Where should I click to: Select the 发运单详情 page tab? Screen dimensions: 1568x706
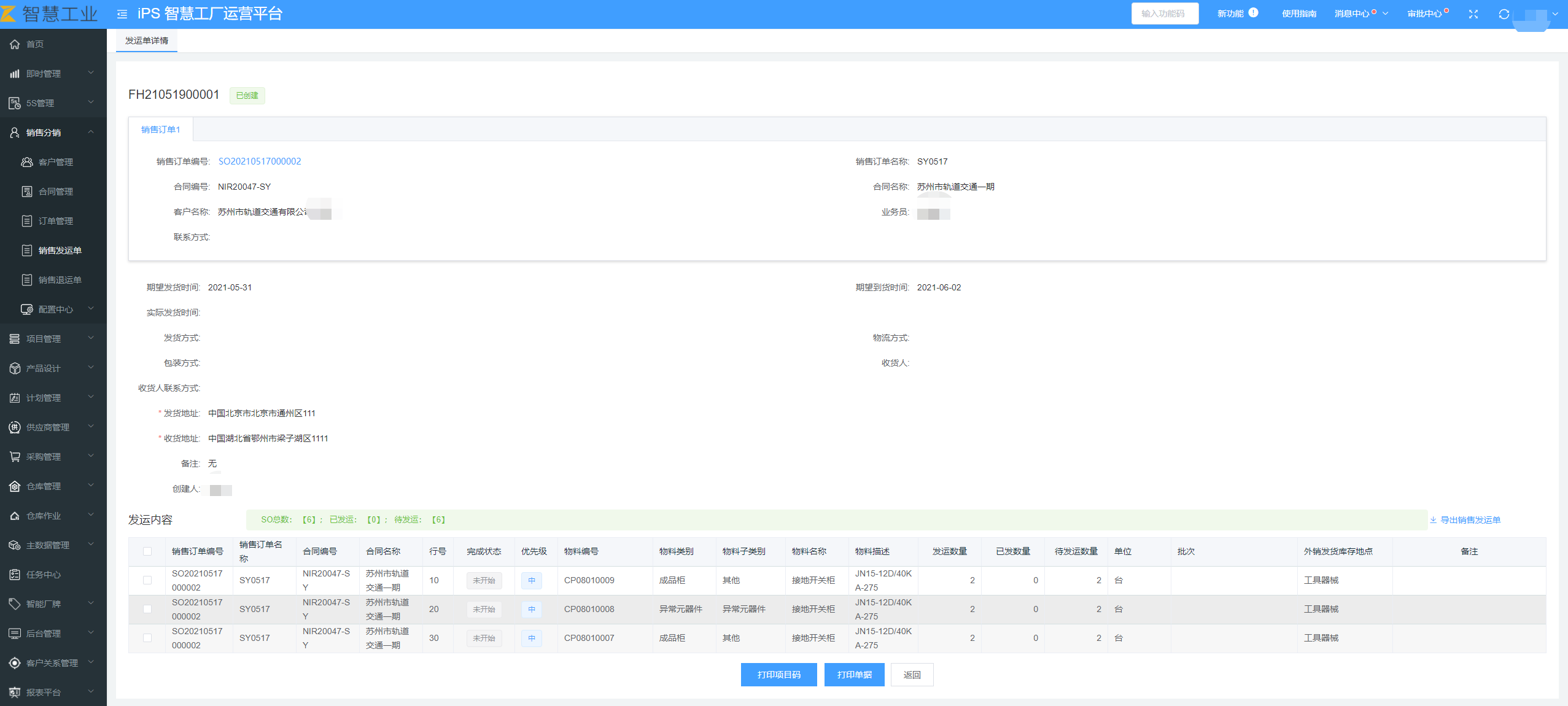tap(147, 41)
